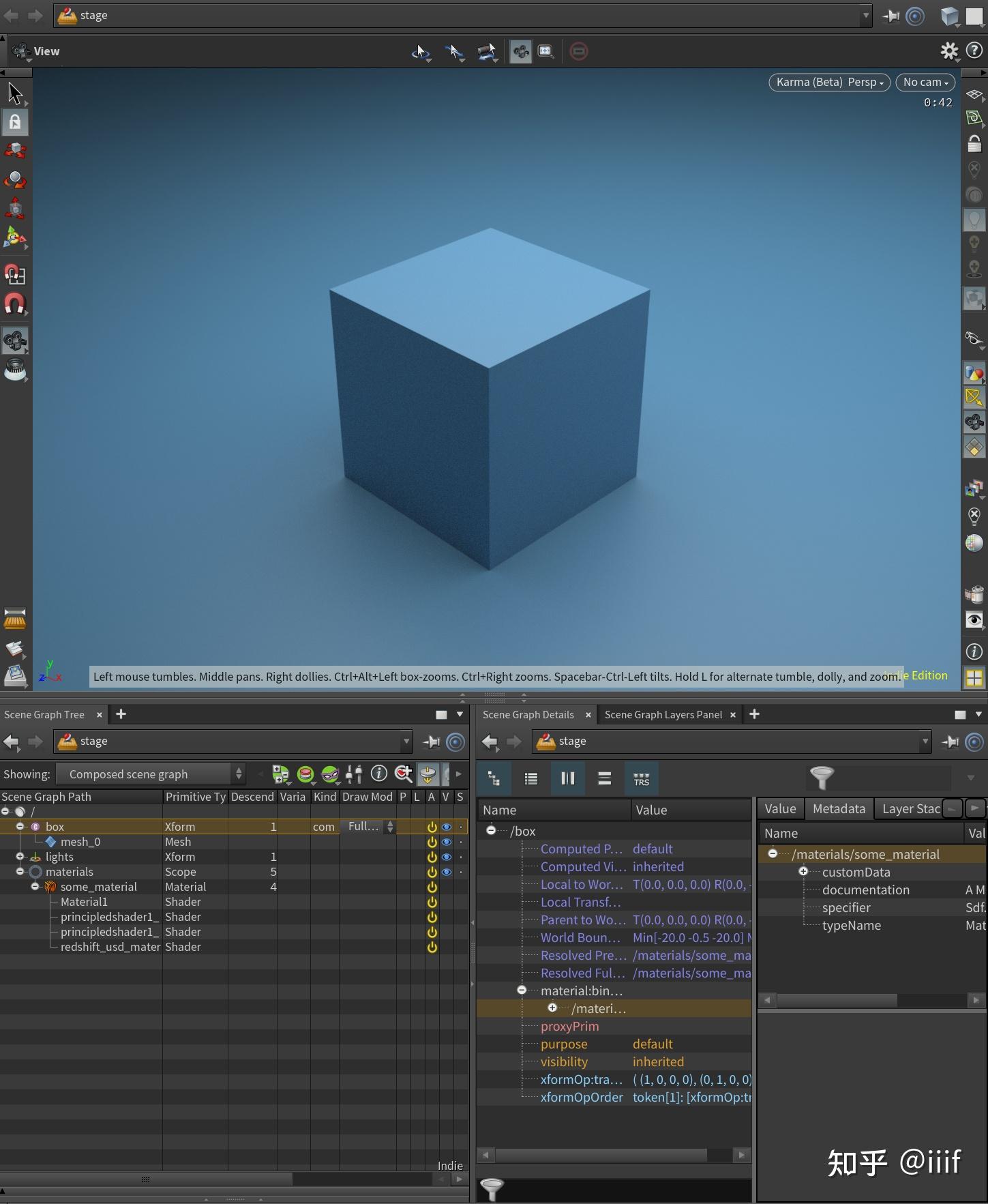Add a new tab next to Scene Graph Tree
Viewport: 988px width, 1204px height.
click(121, 714)
